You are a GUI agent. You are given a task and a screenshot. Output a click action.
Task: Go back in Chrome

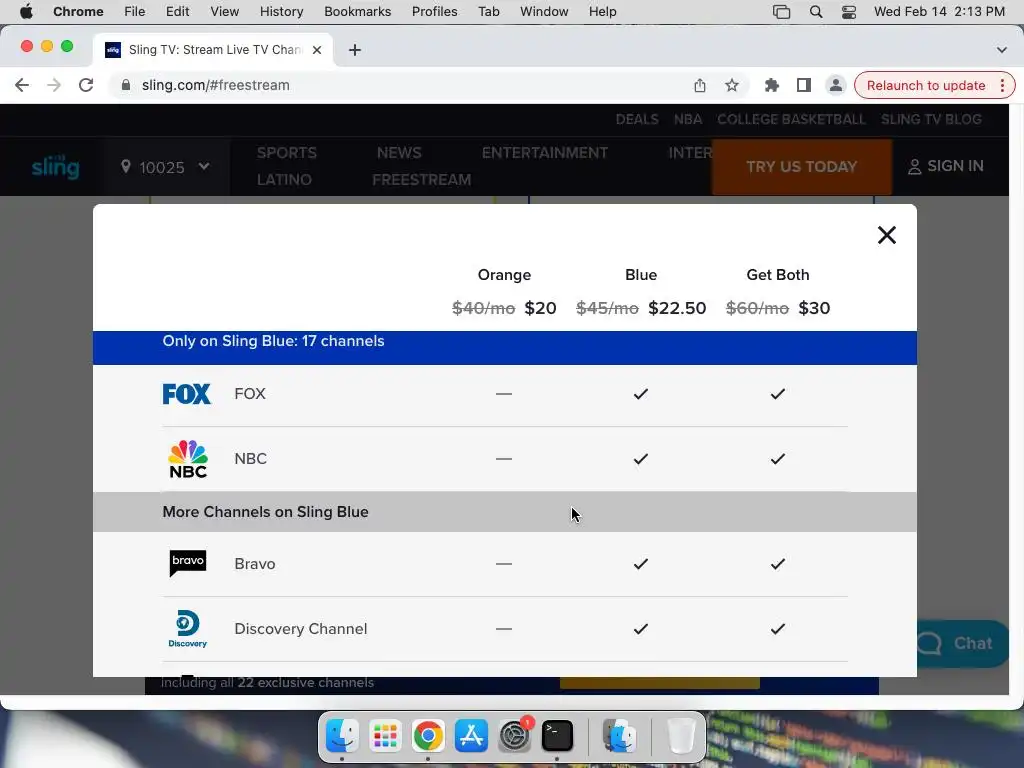[22, 86]
